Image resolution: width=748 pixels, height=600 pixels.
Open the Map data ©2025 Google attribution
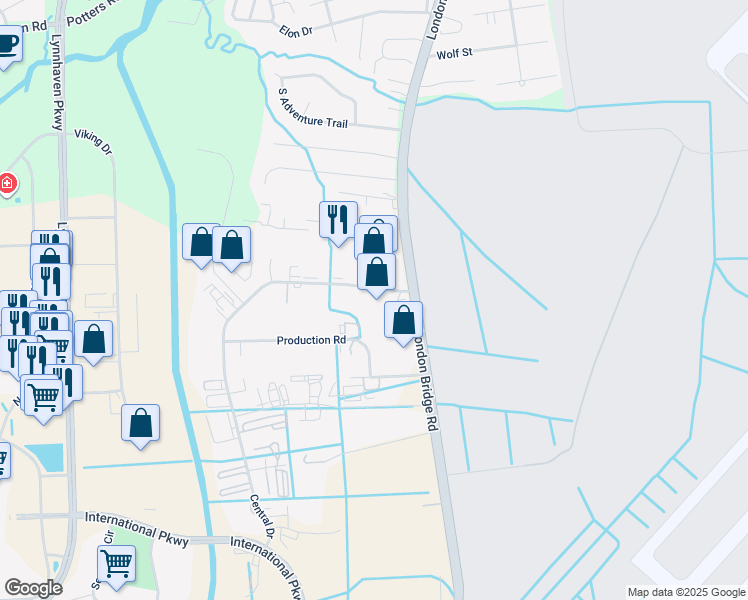pyautogui.click(x=686, y=592)
